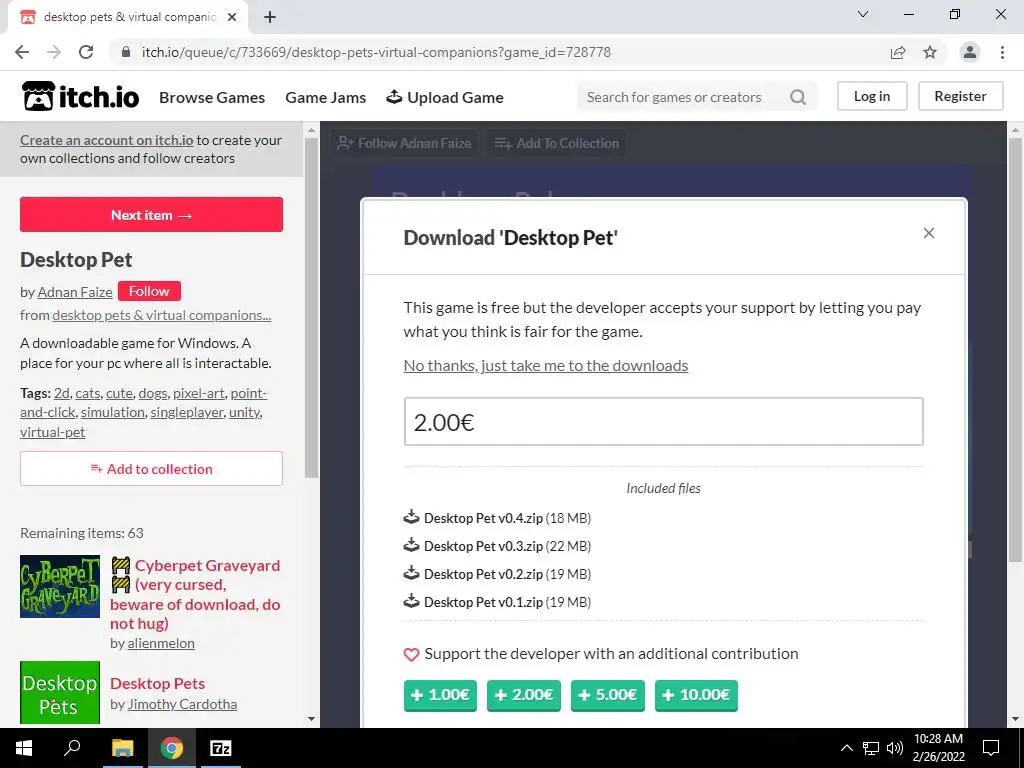Add 1.00€ contribution
Image resolution: width=1024 pixels, height=768 pixels.
(x=440, y=695)
